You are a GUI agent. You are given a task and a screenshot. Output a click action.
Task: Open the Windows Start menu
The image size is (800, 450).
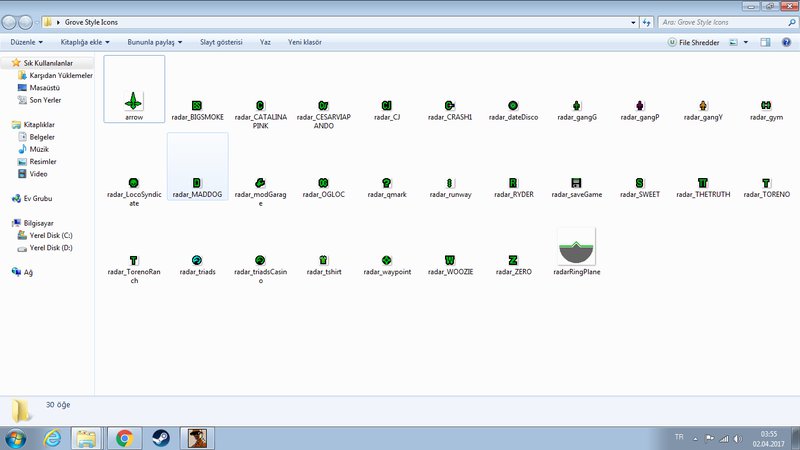pyautogui.click(x=16, y=438)
